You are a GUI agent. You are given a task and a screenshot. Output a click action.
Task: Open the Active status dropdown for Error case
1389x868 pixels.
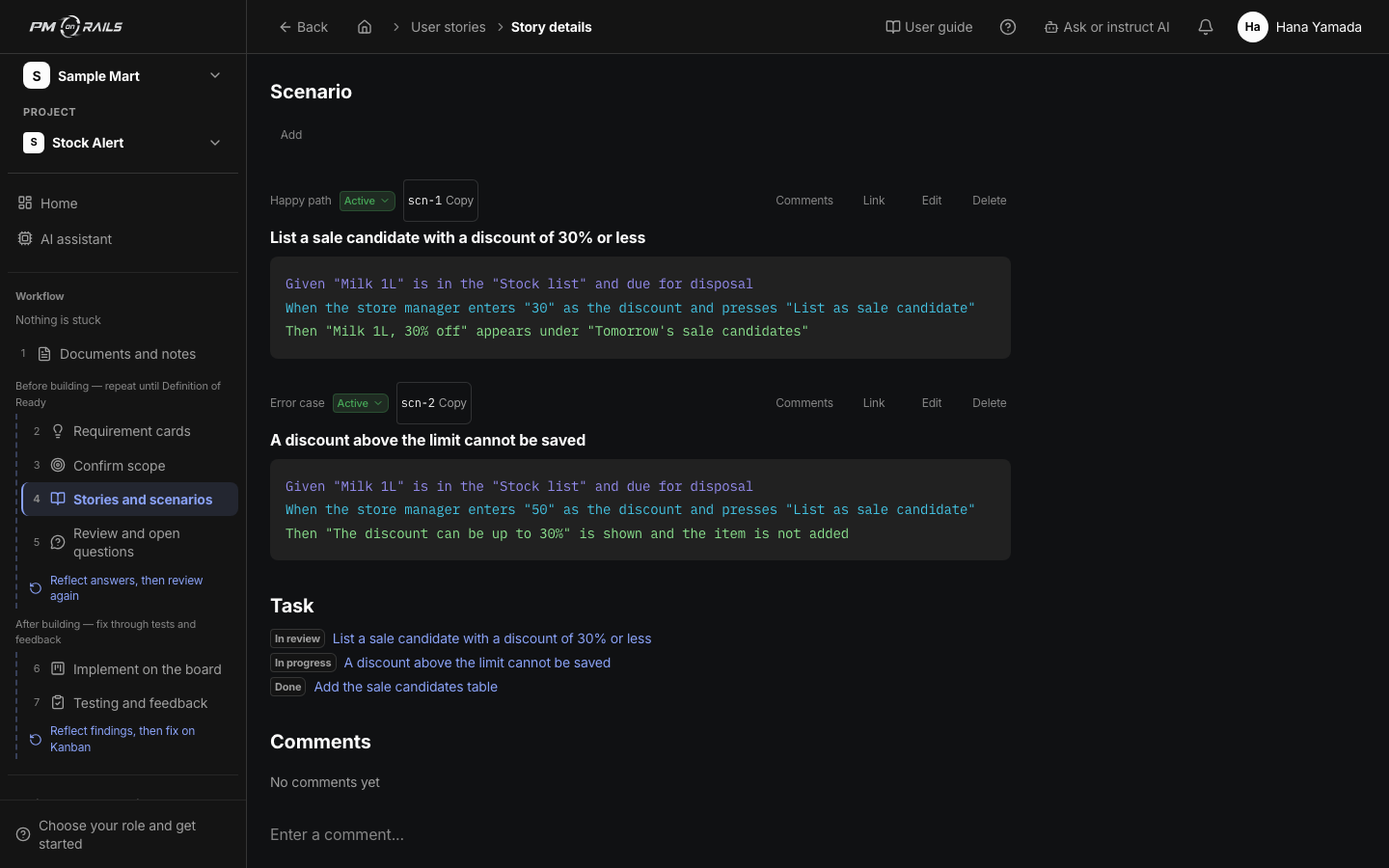pos(360,403)
